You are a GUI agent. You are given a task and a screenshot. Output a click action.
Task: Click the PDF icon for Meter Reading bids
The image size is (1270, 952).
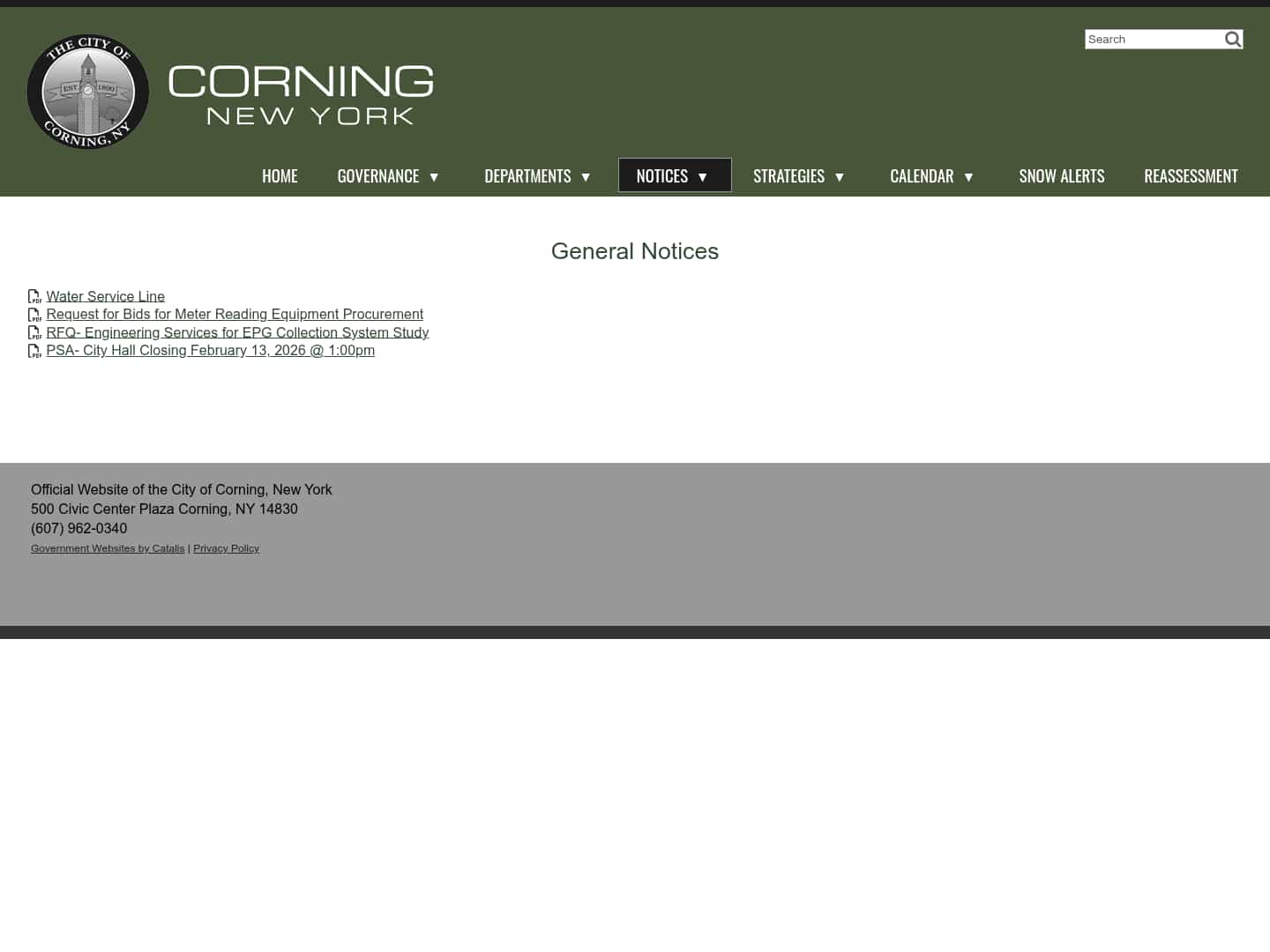click(35, 315)
